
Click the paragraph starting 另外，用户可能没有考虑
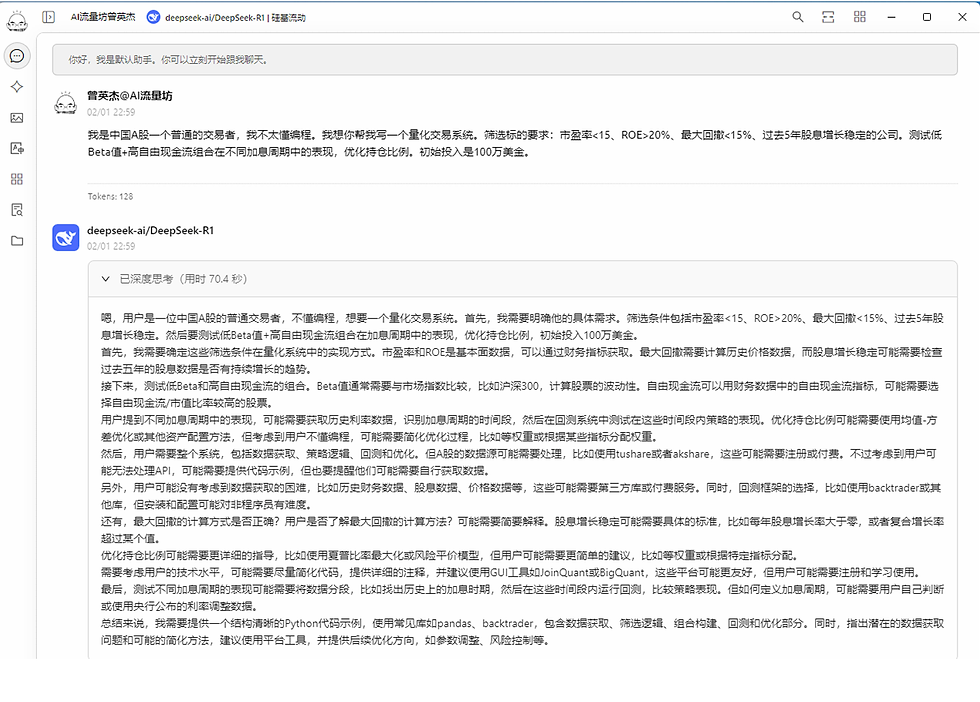[521, 496]
